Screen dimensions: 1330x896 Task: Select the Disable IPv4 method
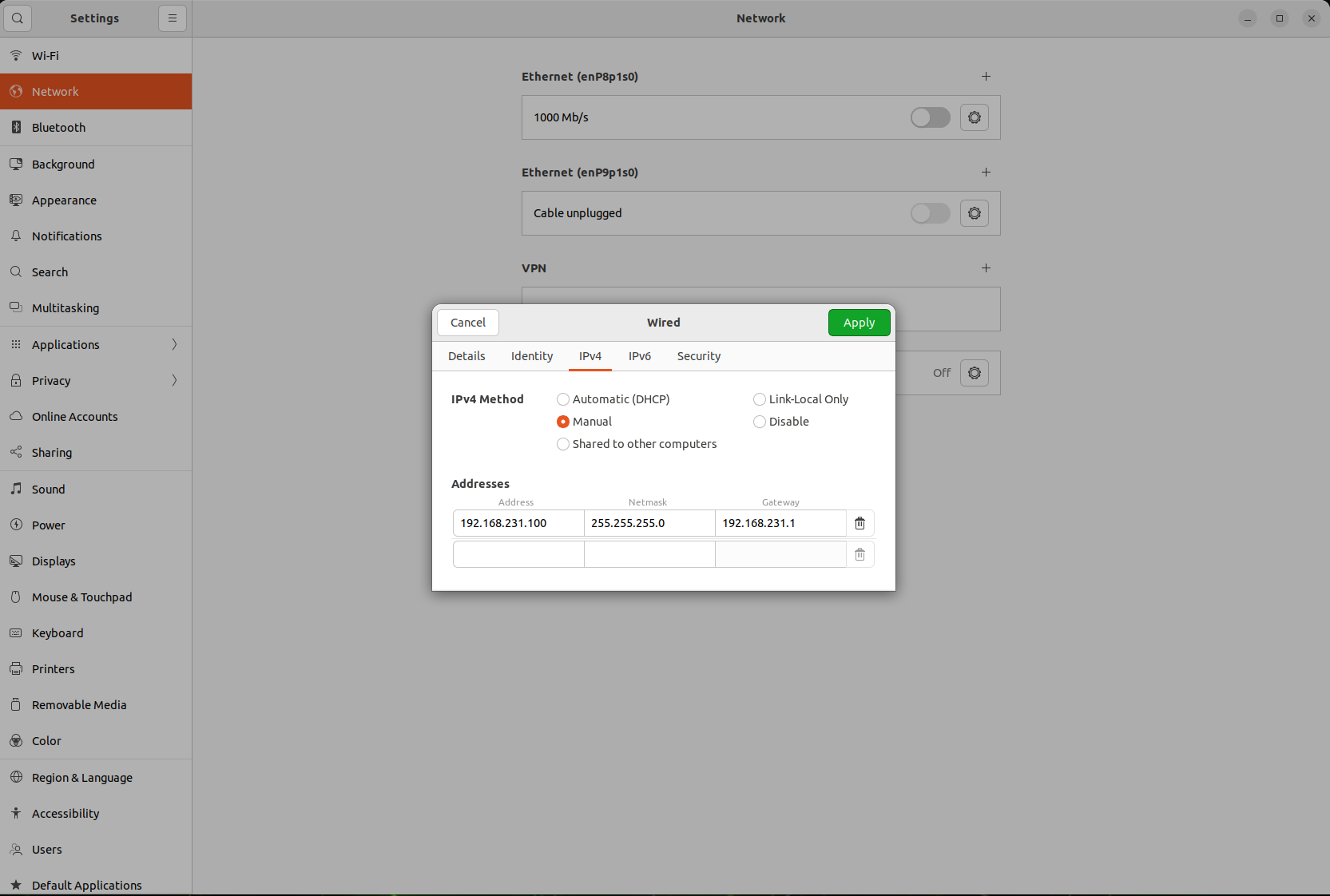pyautogui.click(x=760, y=422)
